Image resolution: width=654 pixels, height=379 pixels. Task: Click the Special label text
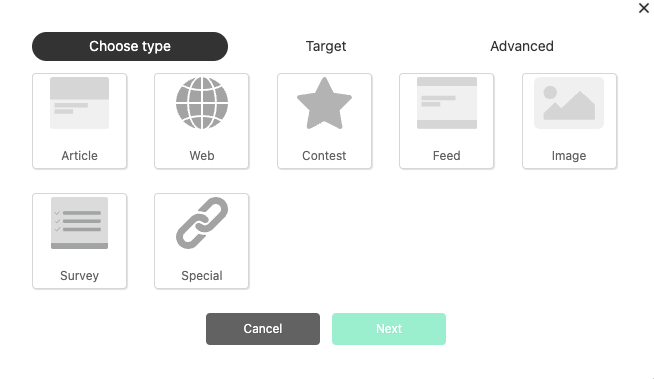[x=202, y=276]
